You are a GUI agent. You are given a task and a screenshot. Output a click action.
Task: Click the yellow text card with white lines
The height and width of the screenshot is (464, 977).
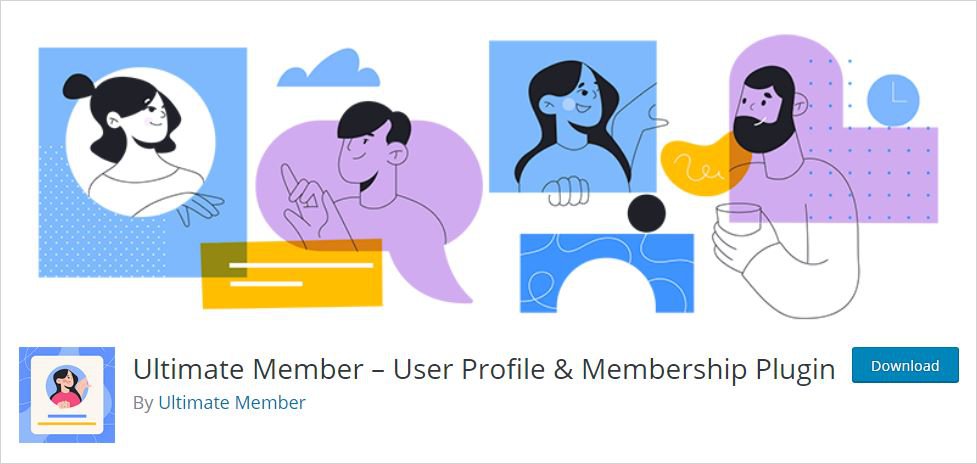291,274
